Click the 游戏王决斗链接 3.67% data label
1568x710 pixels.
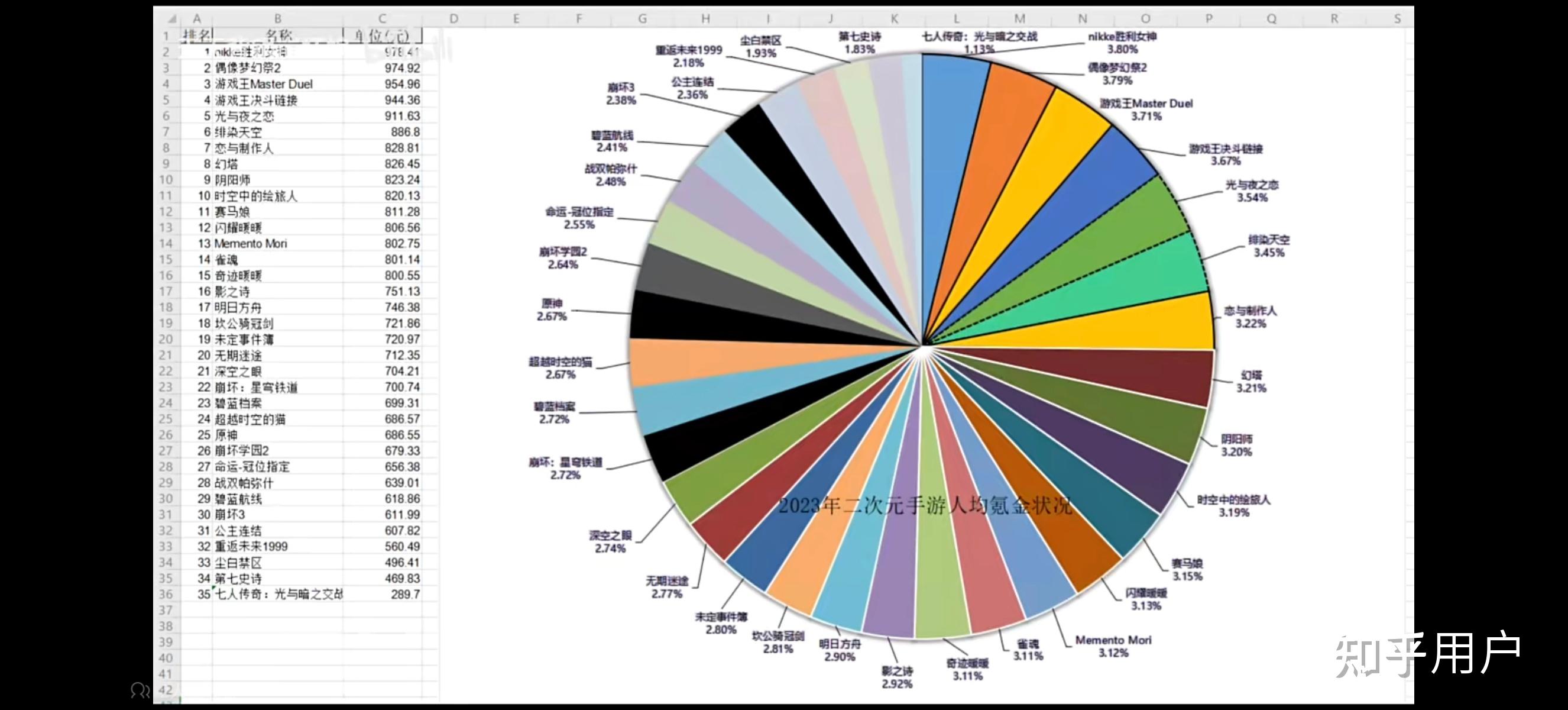coord(1225,154)
